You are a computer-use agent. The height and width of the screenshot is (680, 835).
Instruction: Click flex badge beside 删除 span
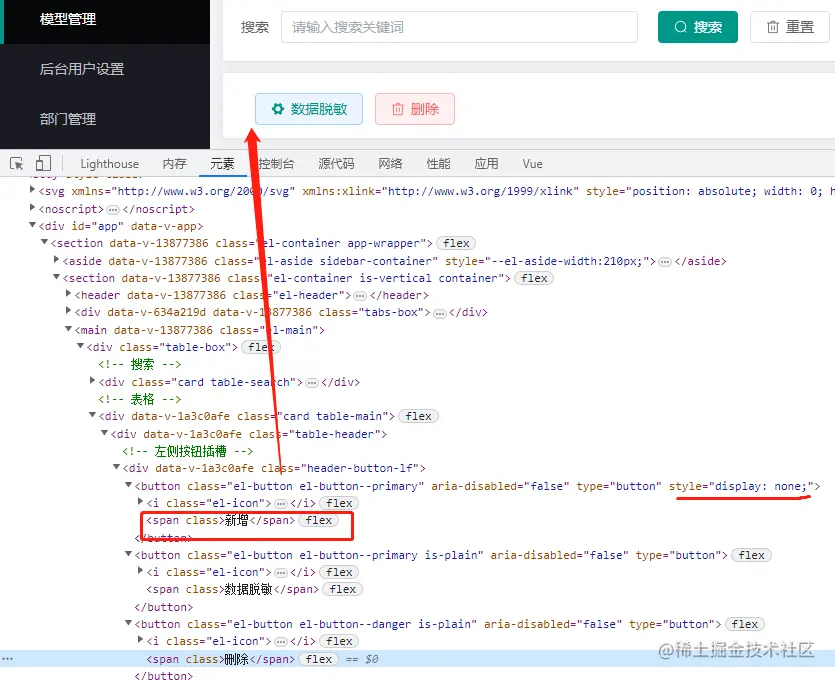318,659
